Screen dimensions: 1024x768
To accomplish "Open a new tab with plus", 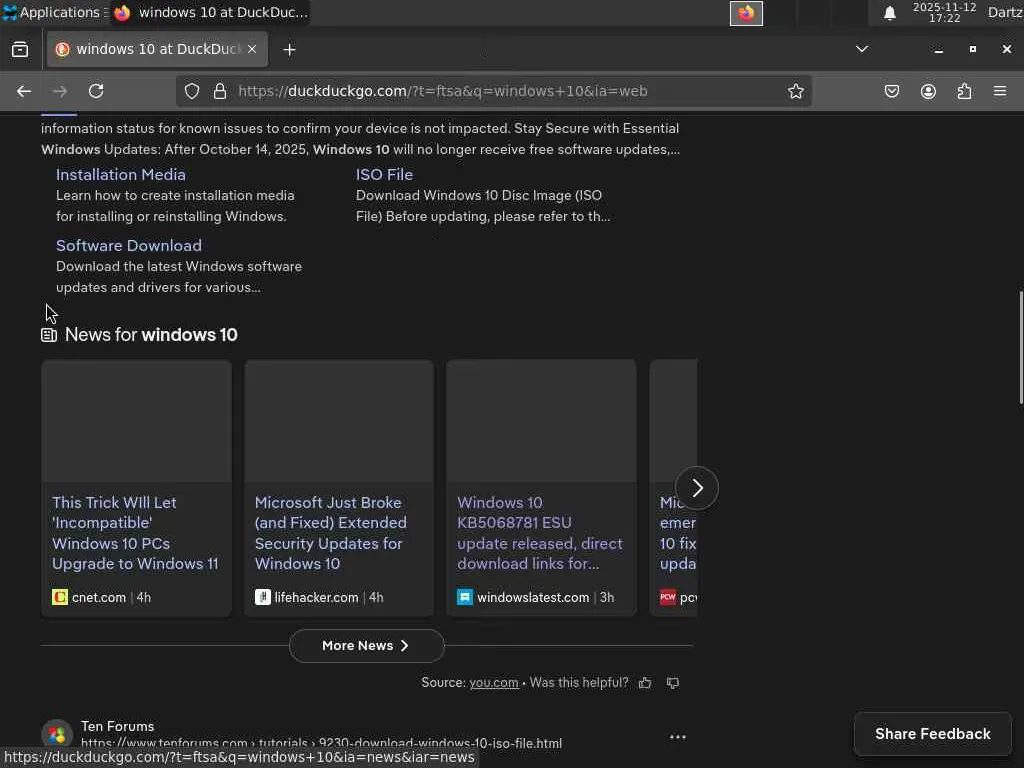I will click(289, 50).
